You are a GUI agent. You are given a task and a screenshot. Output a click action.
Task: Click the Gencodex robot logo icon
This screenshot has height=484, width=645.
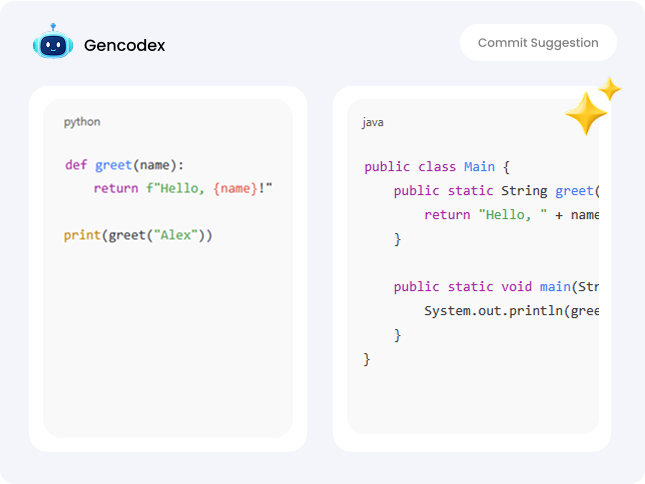coord(51,44)
